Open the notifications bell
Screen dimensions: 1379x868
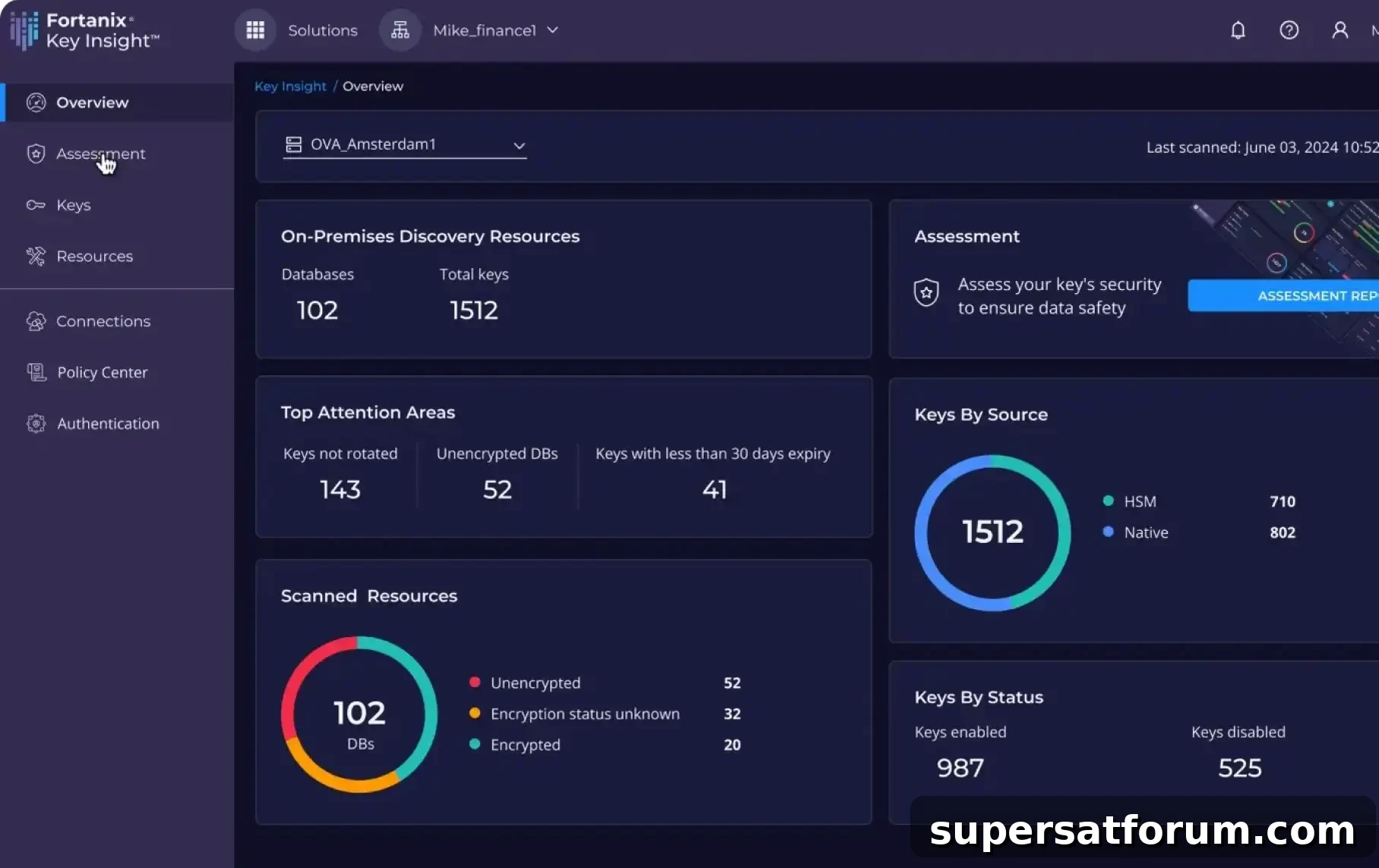pos(1238,30)
